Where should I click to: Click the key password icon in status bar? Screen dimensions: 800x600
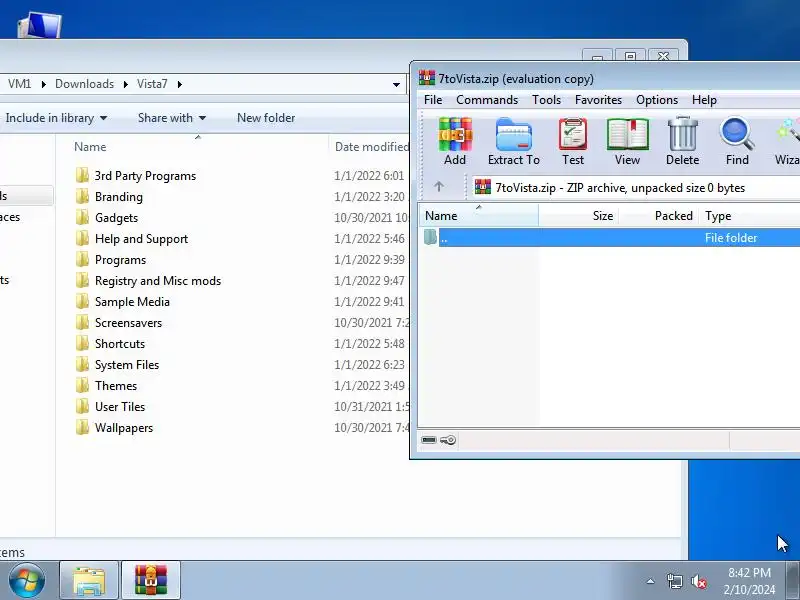click(447, 440)
